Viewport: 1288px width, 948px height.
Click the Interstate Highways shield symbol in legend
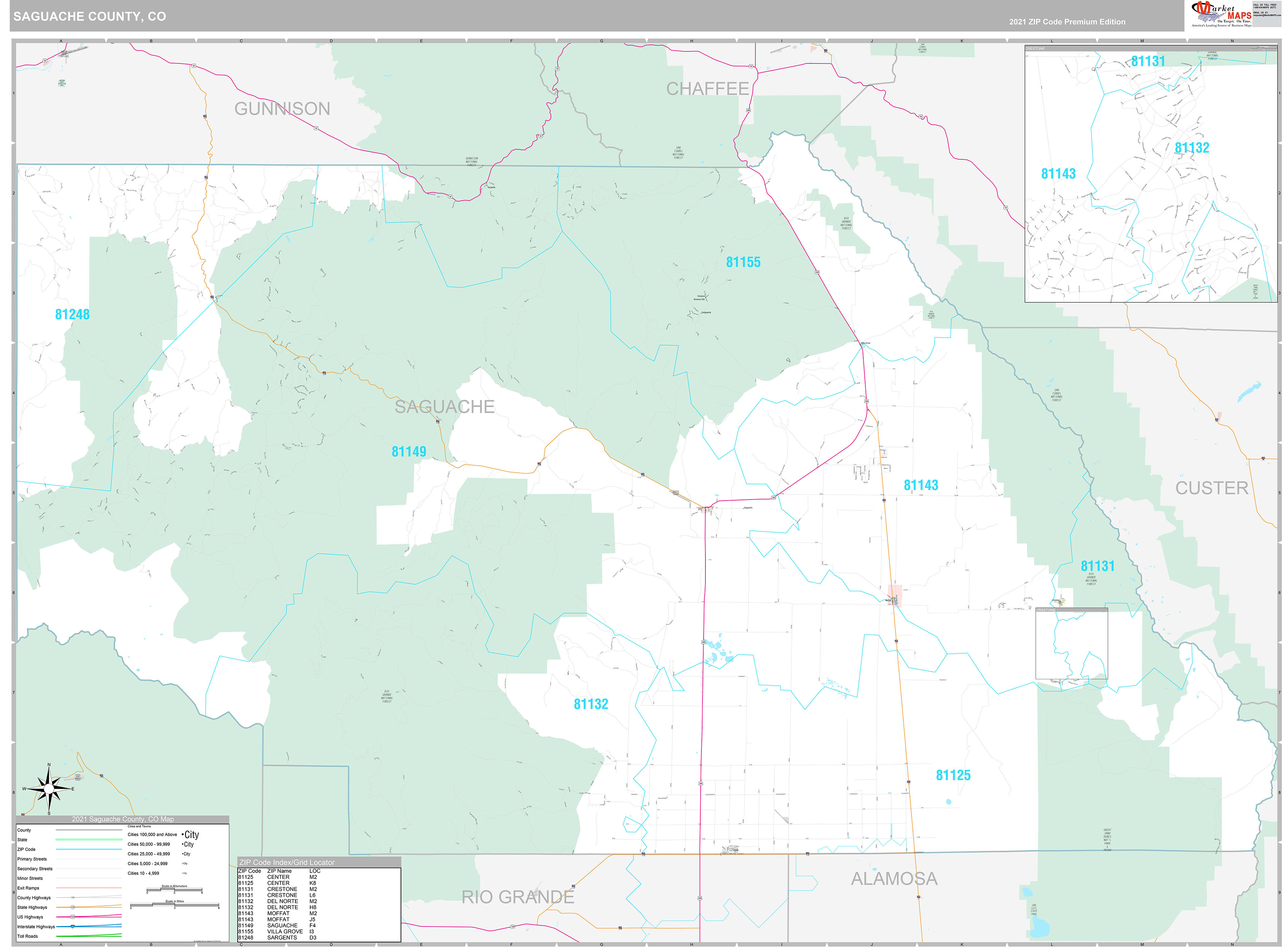coord(73,927)
